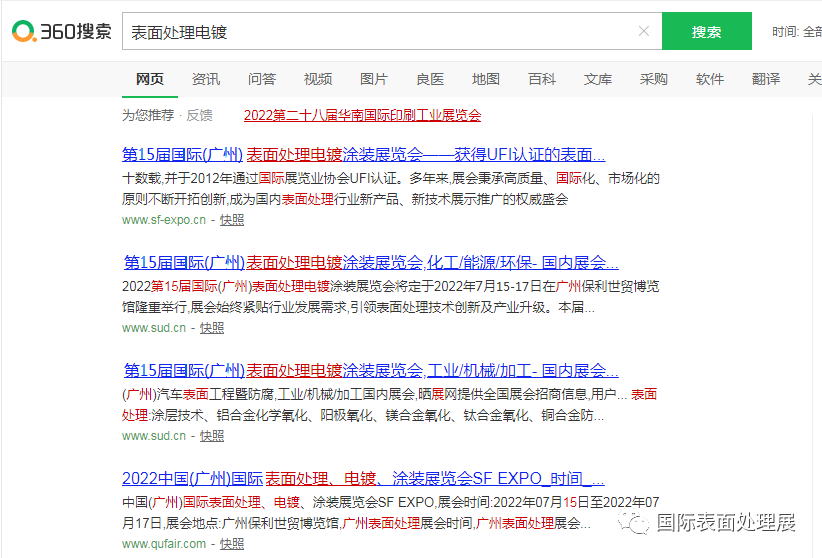Open the 地图 tab
Screen dimensions: 822x558
pos(485,79)
